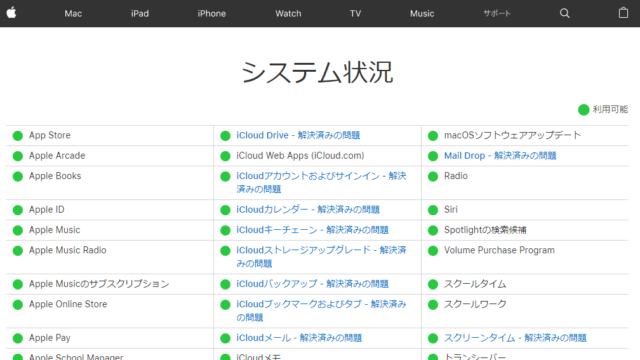Open iCloudブックマークおよびタブ resolved issue link
Image resolution: width=640 pixels, height=360 pixels.
321,311
